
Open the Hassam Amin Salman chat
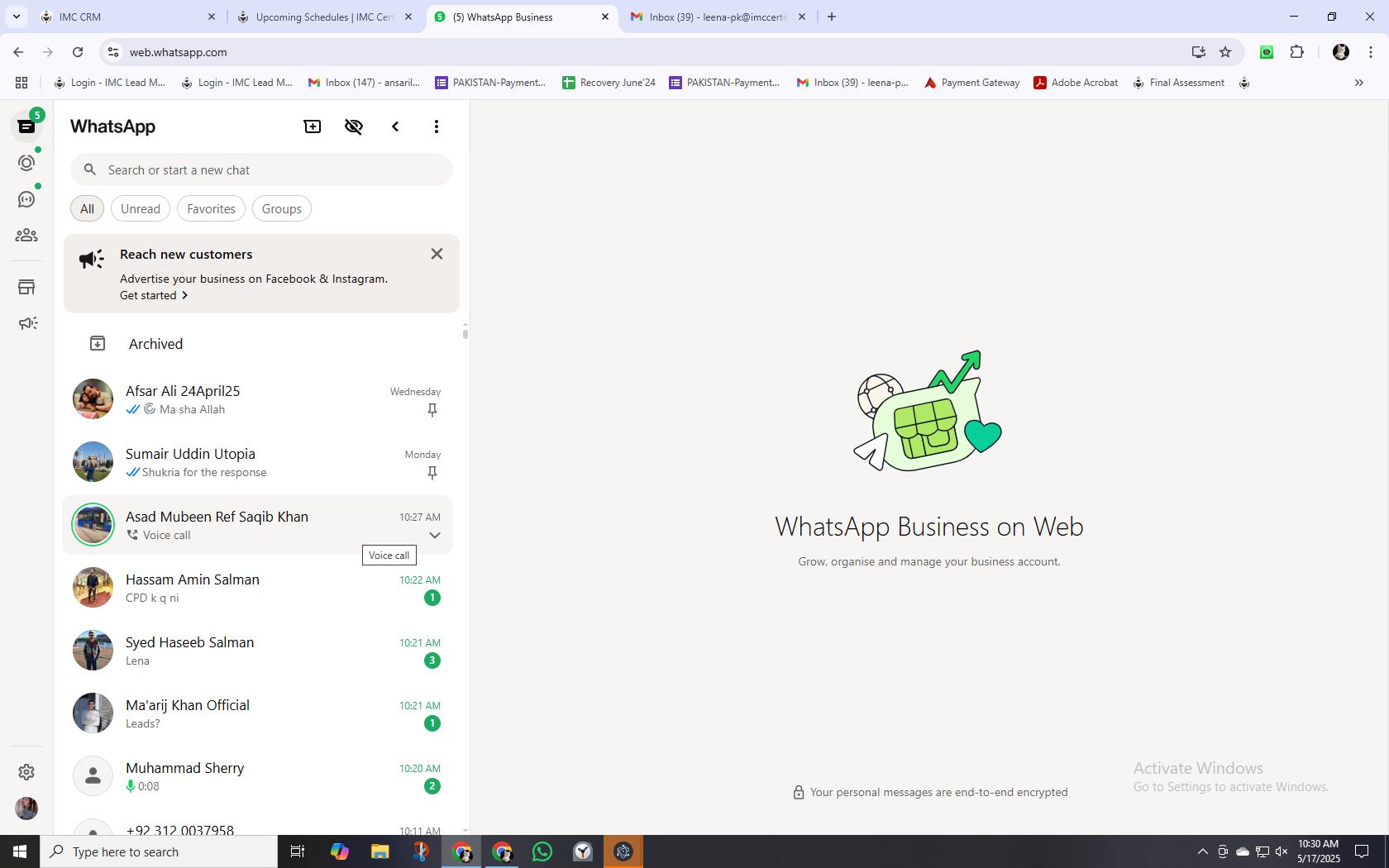[258, 589]
